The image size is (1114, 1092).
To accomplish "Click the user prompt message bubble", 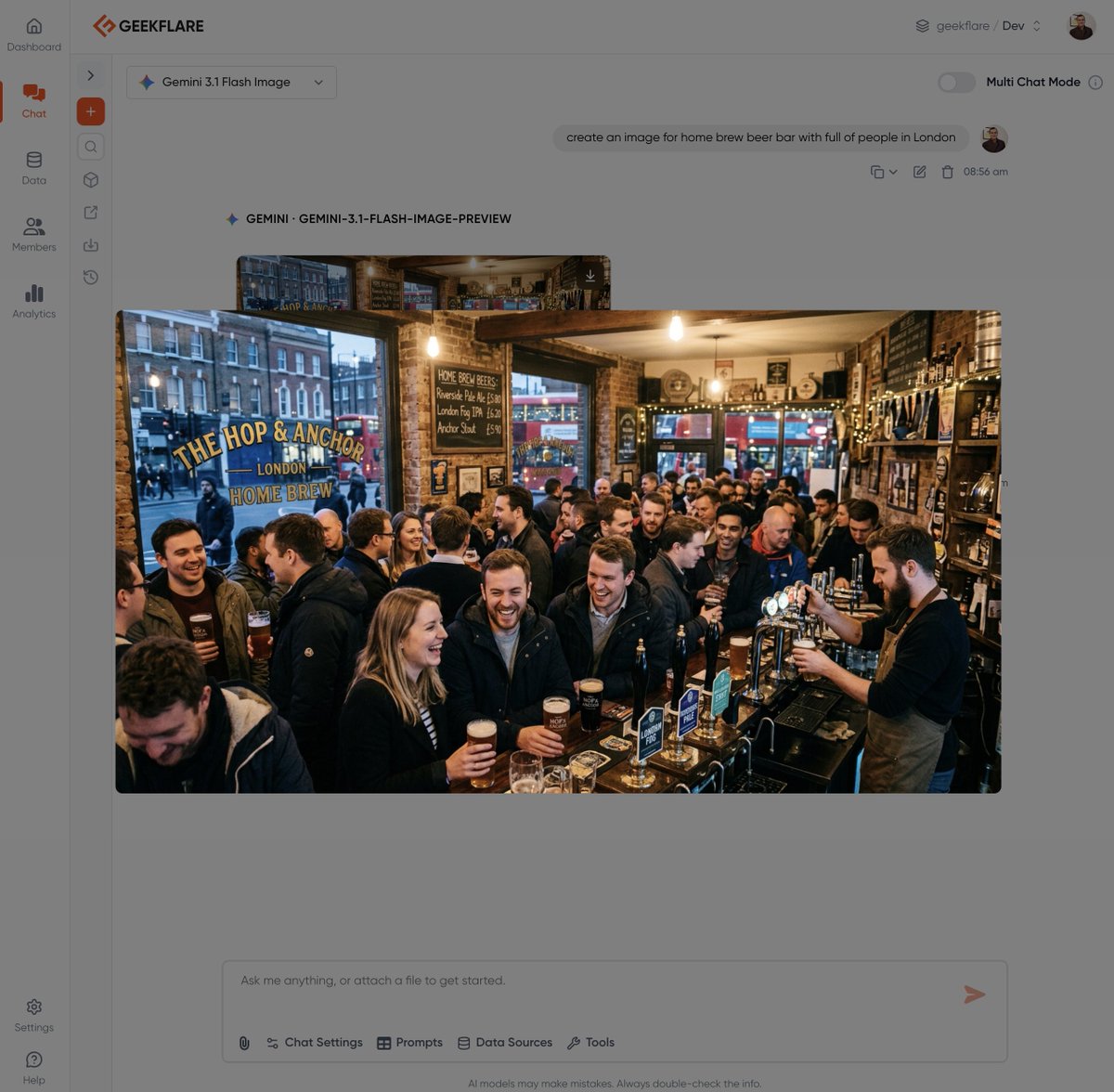I will (x=761, y=137).
